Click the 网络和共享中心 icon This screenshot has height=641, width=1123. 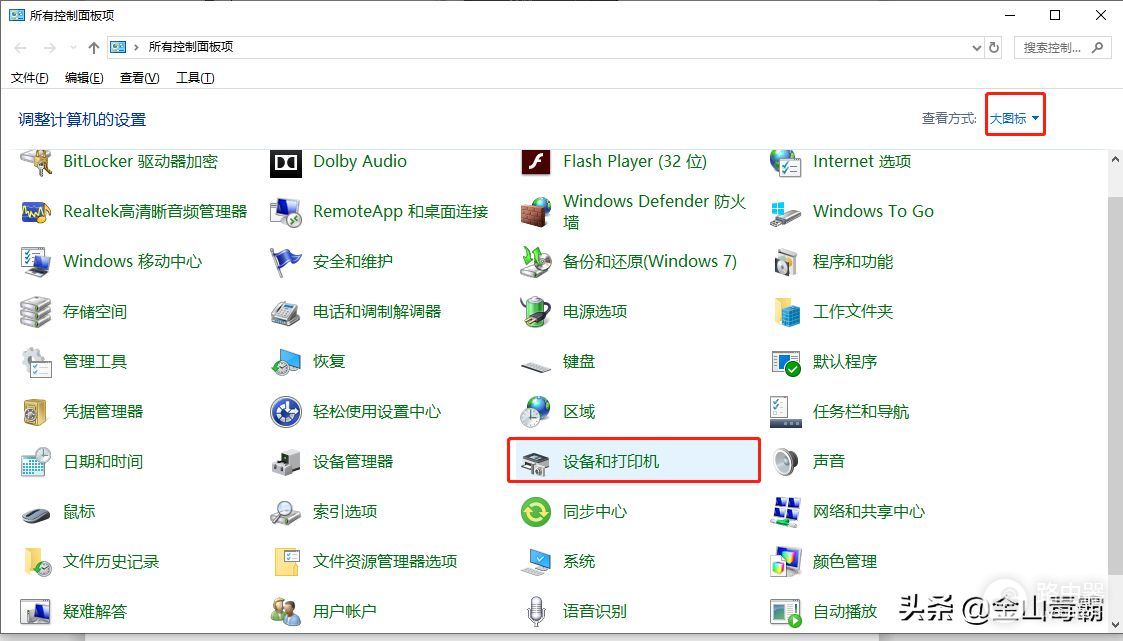click(786, 512)
